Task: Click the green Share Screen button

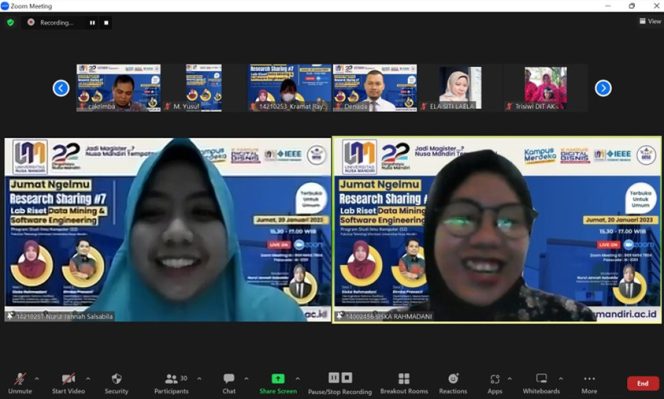Action: [x=278, y=383]
